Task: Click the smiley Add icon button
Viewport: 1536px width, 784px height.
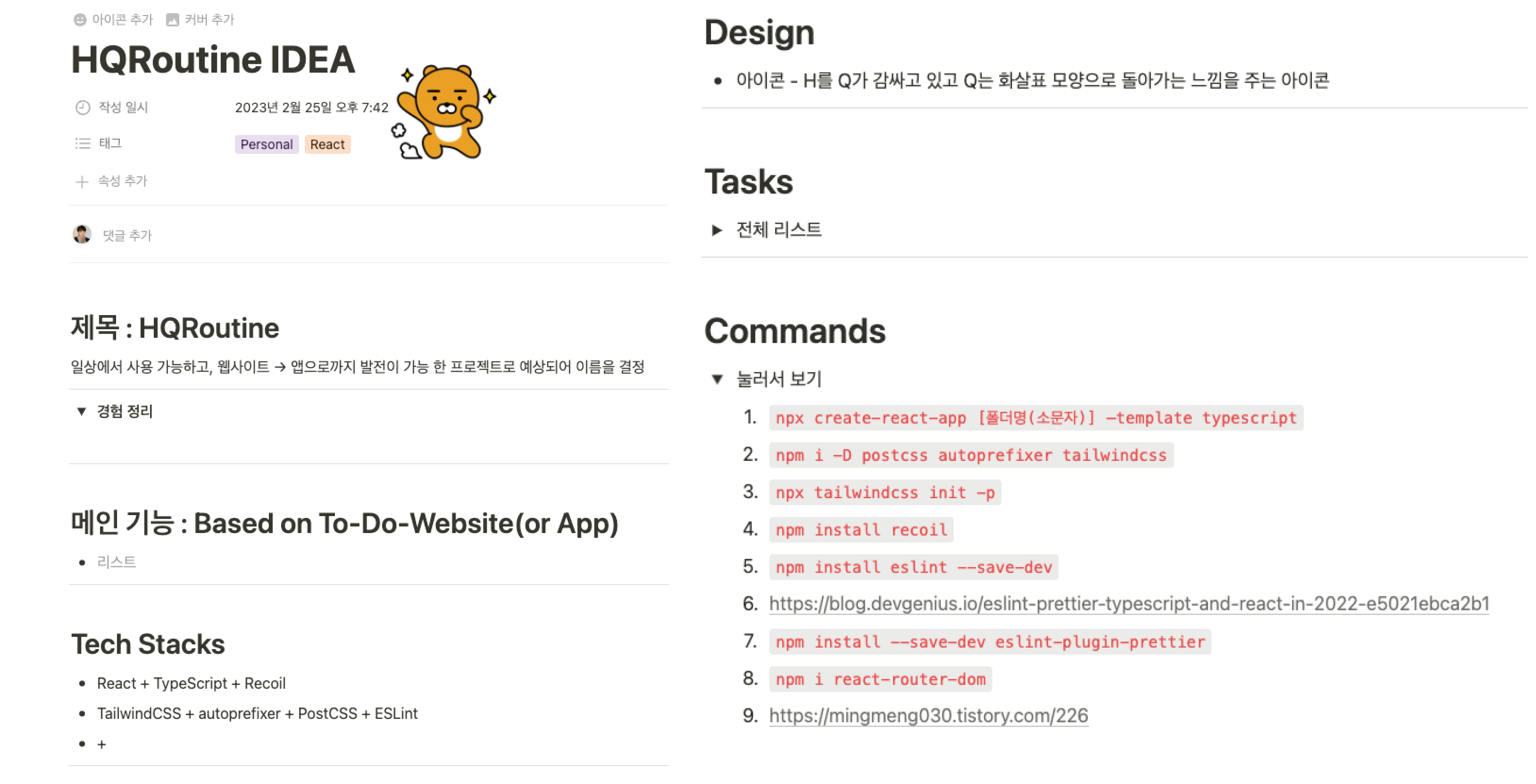Action: [80, 20]
